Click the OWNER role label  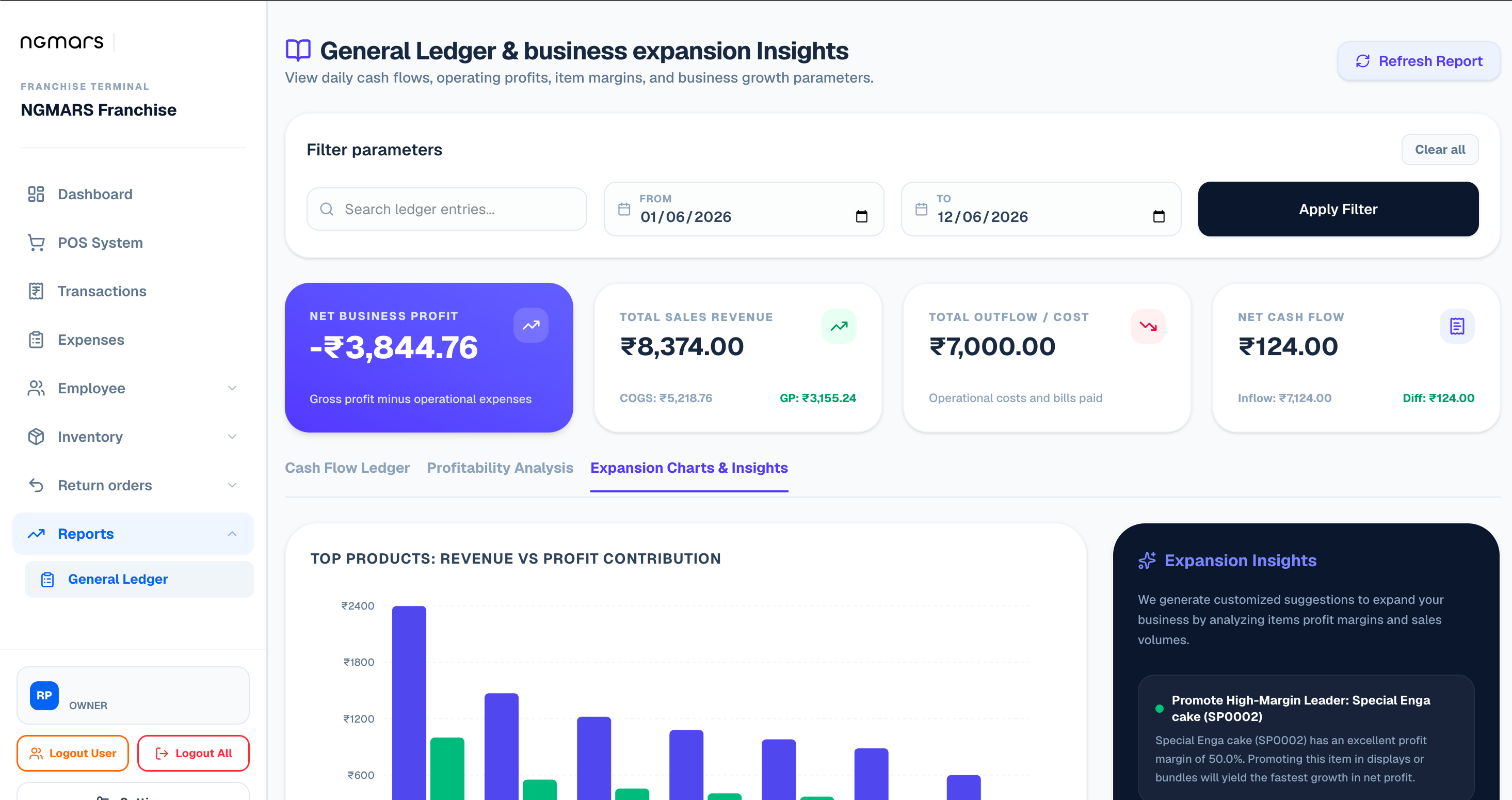click(x=88, y=706)
